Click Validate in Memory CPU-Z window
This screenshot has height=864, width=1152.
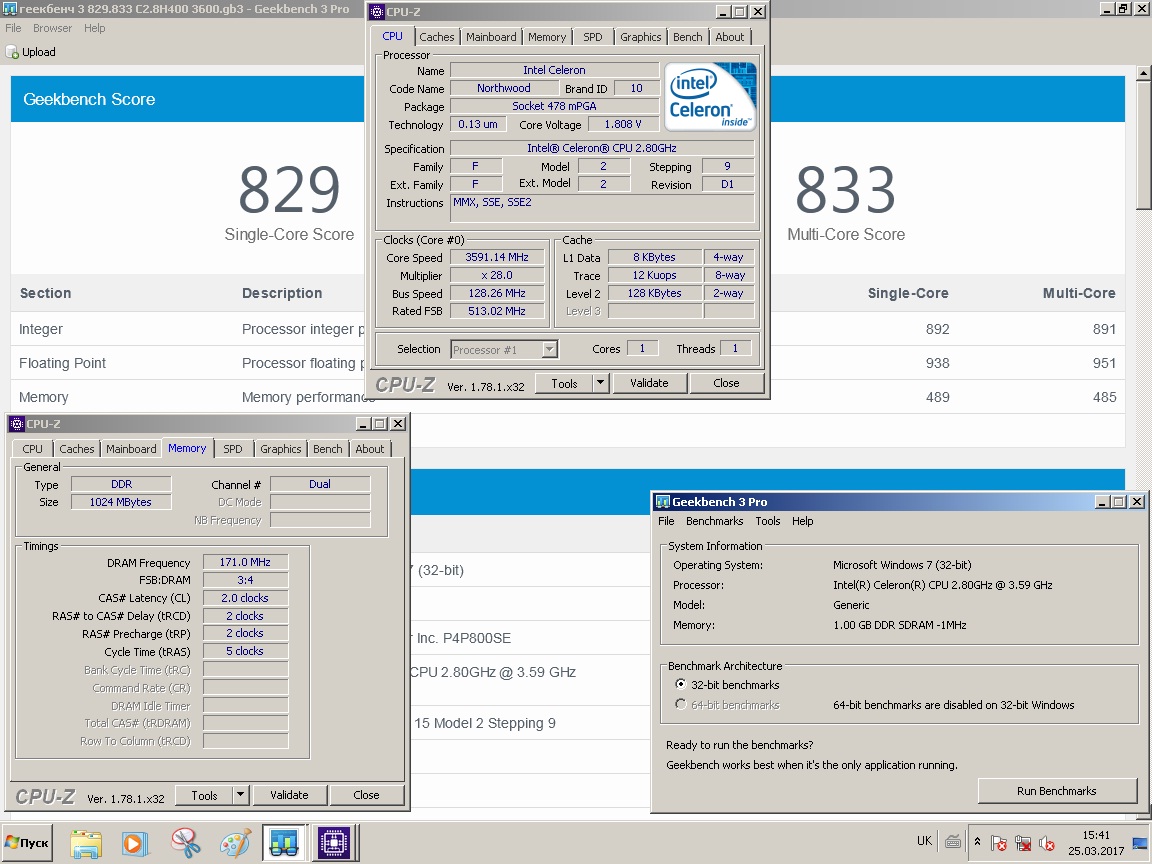pyautogui.click(x=289, y=795)
